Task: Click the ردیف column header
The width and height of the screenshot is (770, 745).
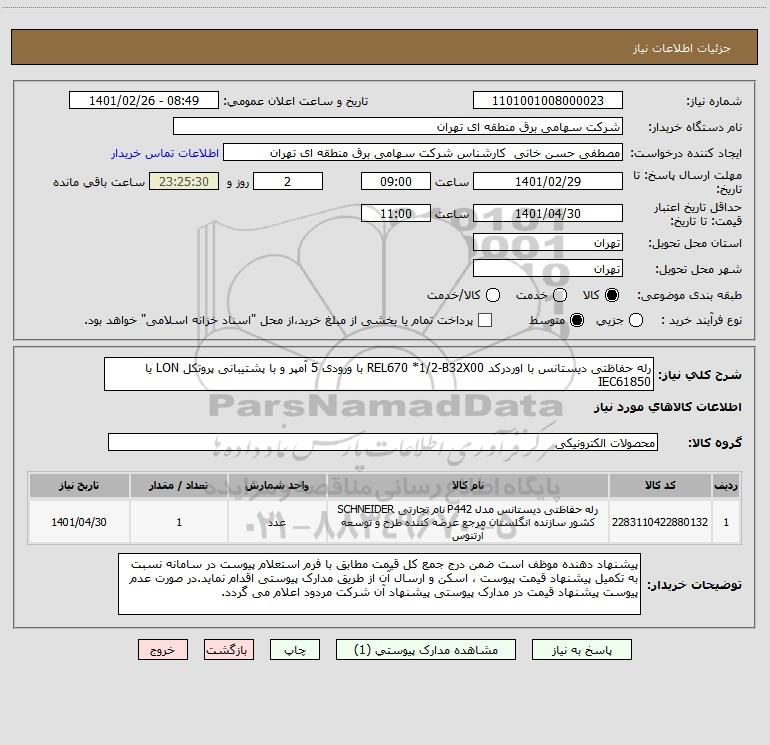Action: [726, 485]
